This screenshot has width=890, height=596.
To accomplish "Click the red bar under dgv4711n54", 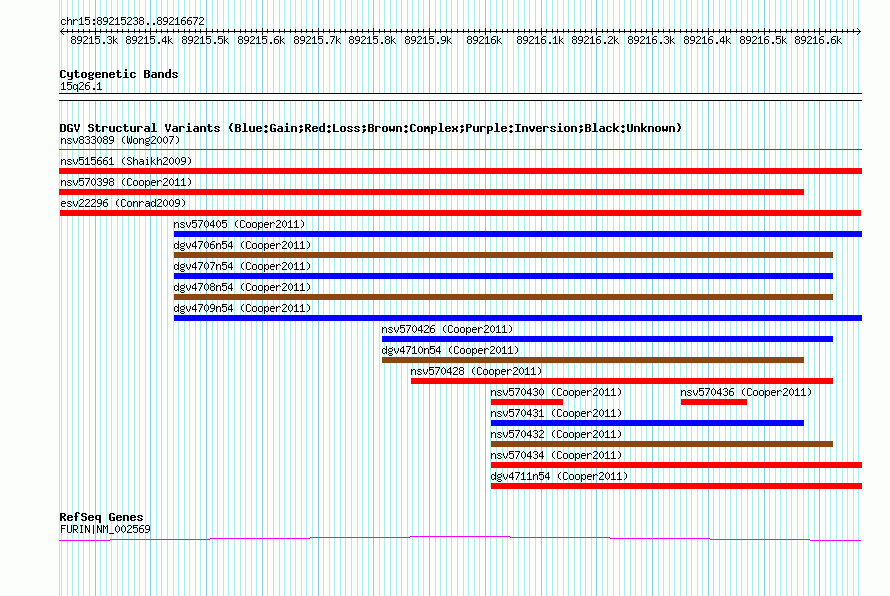I will (x=676, y=486).
